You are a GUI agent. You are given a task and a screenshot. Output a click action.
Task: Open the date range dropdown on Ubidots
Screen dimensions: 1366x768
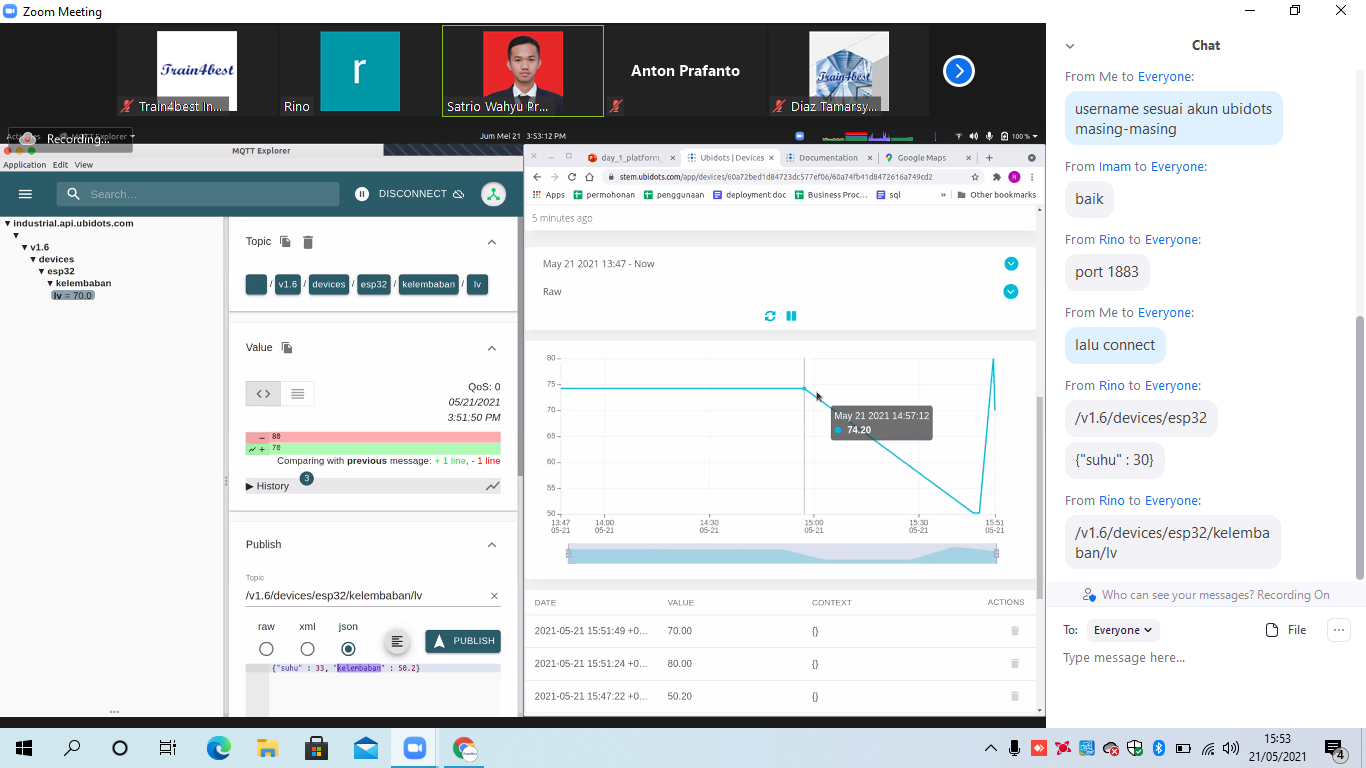tap(1010, 264)
